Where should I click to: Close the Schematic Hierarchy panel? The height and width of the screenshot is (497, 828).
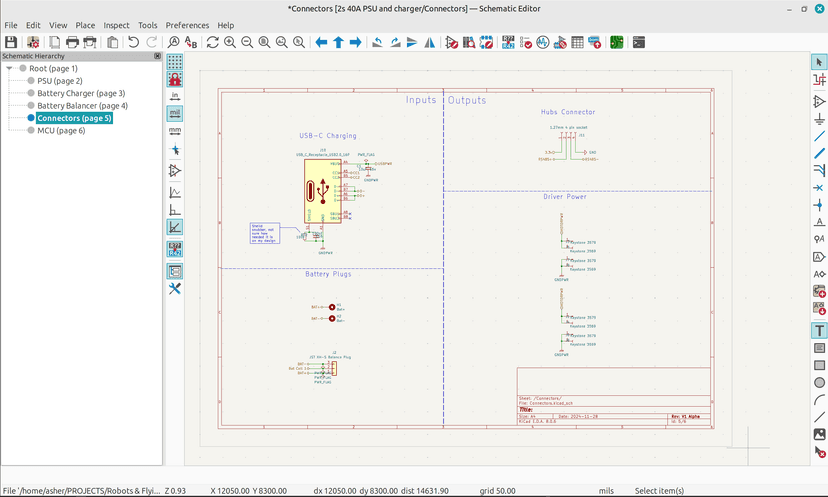pos(157,57)
